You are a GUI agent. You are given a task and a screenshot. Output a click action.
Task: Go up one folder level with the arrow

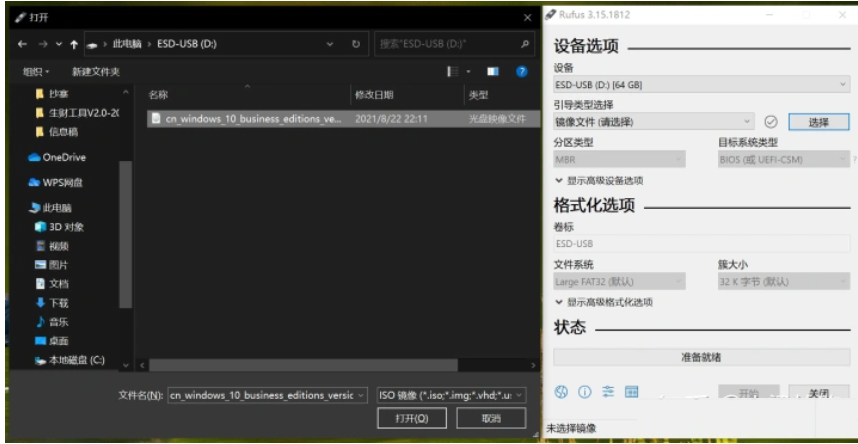(78, 45)
